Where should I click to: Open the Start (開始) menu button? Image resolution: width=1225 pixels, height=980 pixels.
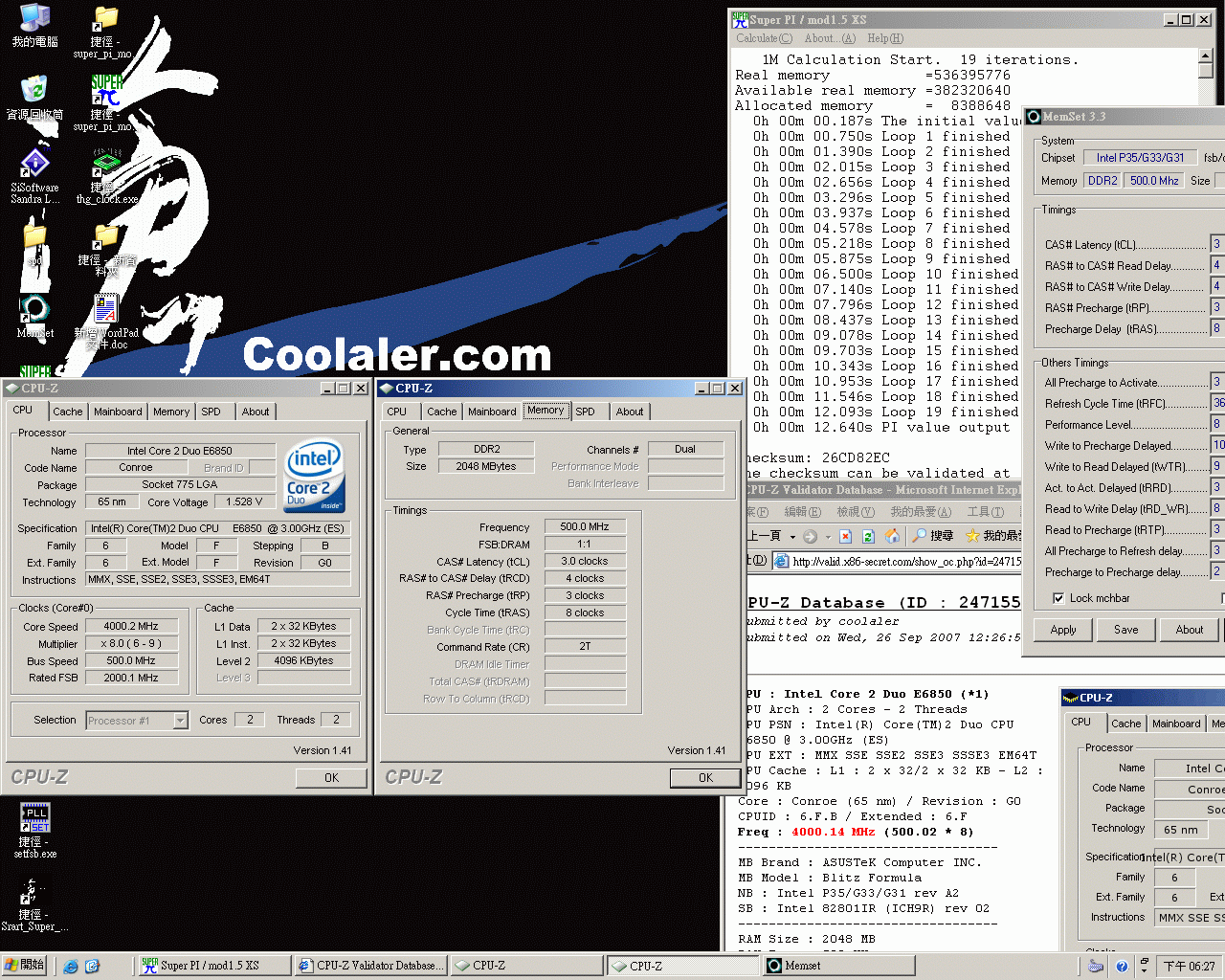coord(24,966)
